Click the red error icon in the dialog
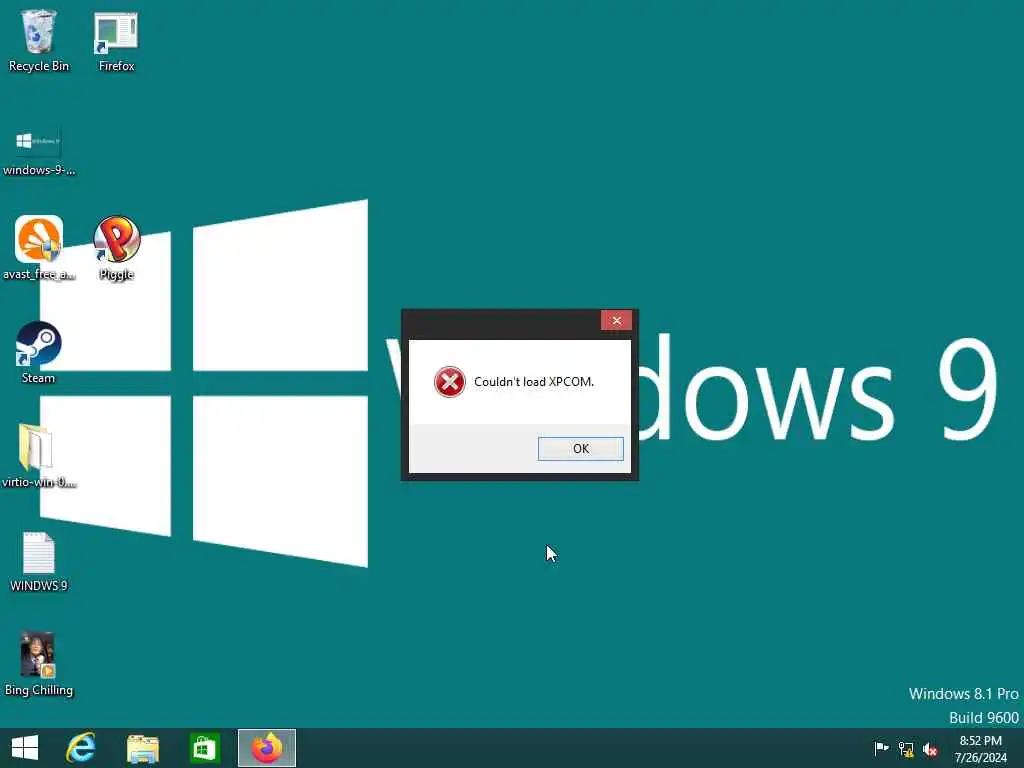The height and width of the screenshot is (768, 1024). click(450, 382)
